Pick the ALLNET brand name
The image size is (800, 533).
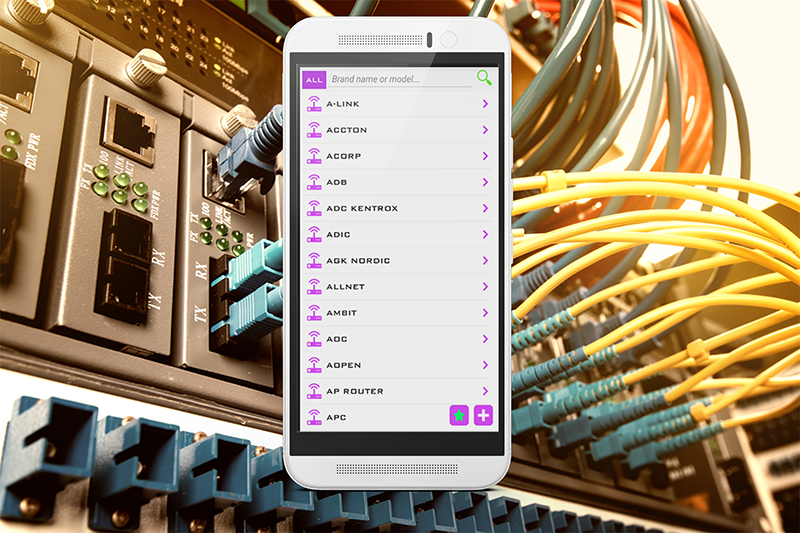tap(345, 287)
